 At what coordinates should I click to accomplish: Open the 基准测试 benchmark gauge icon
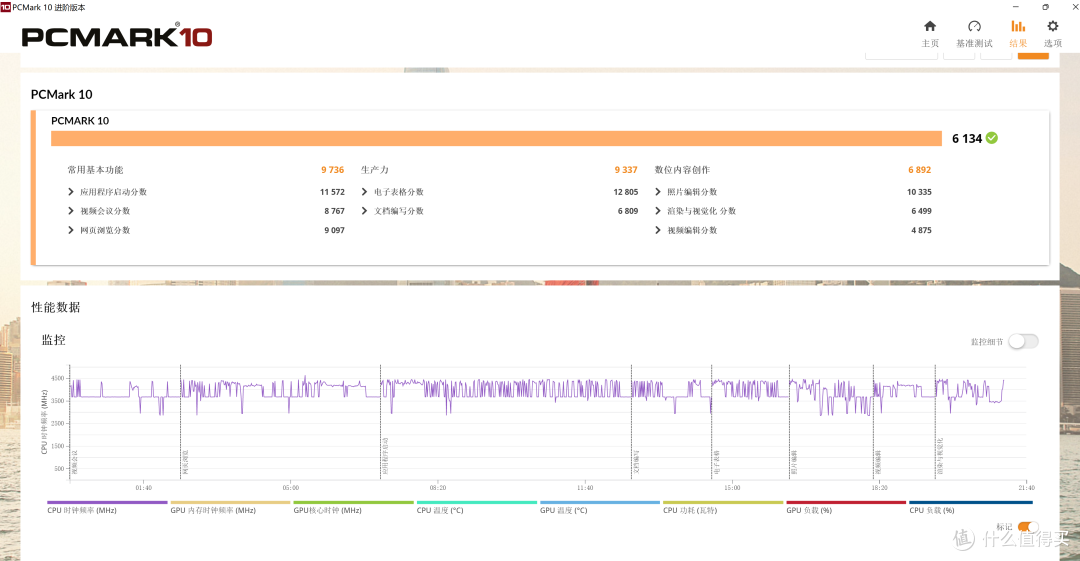coord(974,26)
